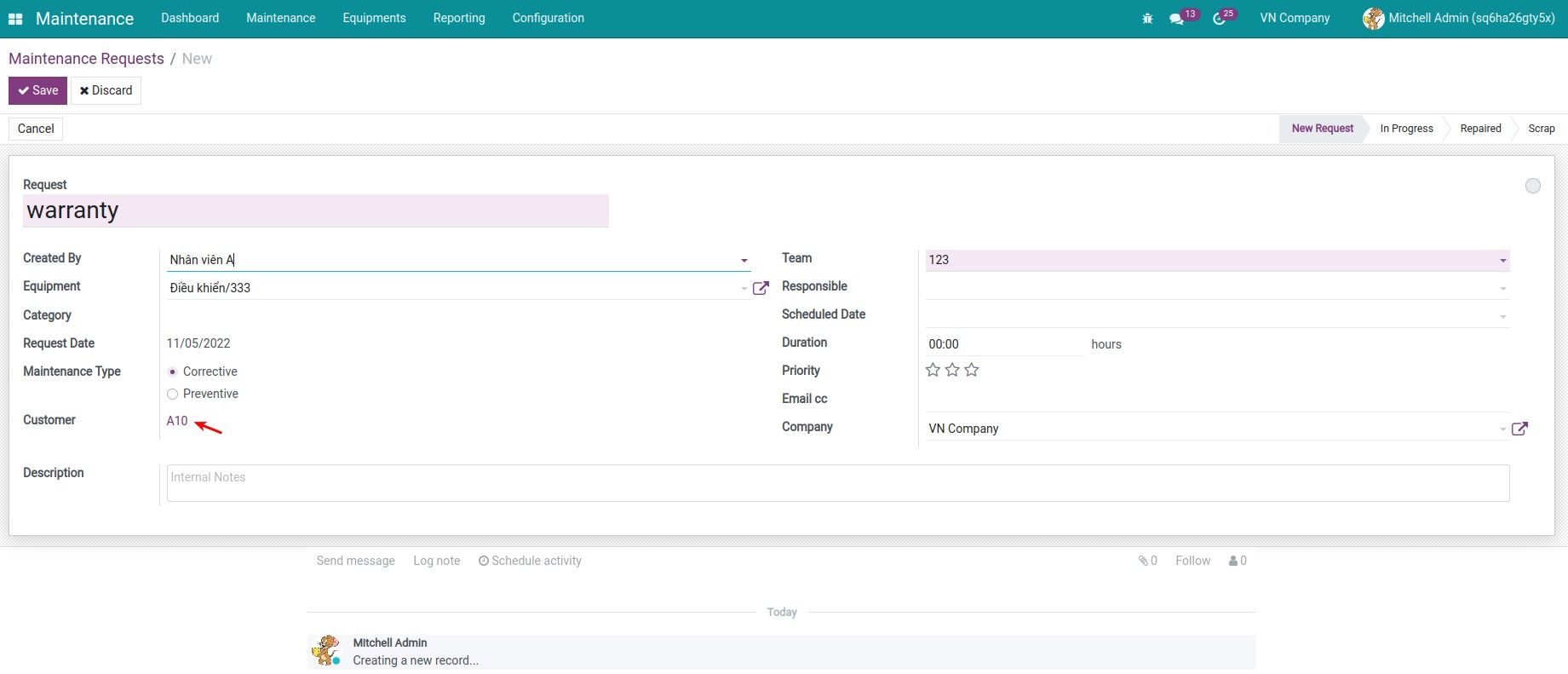Open the apps grid menu icon
This screenshot has width=1568, height=674.
pyautogui.click(x=15, y=19)
